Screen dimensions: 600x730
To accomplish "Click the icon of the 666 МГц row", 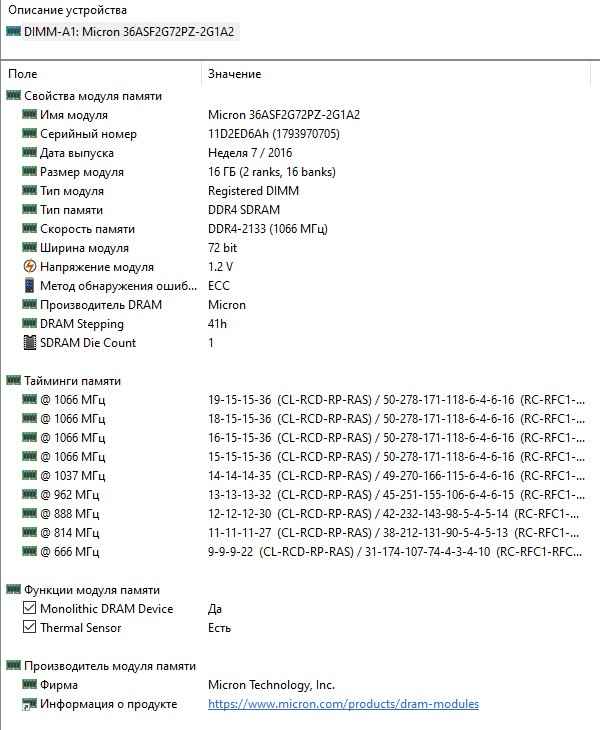I will [29, 551].
